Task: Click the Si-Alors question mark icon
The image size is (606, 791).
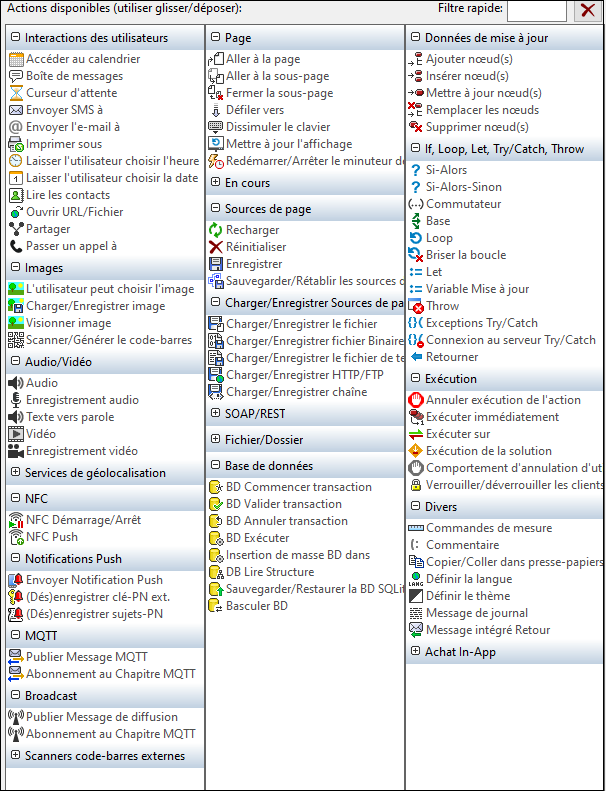Action: 416,170
